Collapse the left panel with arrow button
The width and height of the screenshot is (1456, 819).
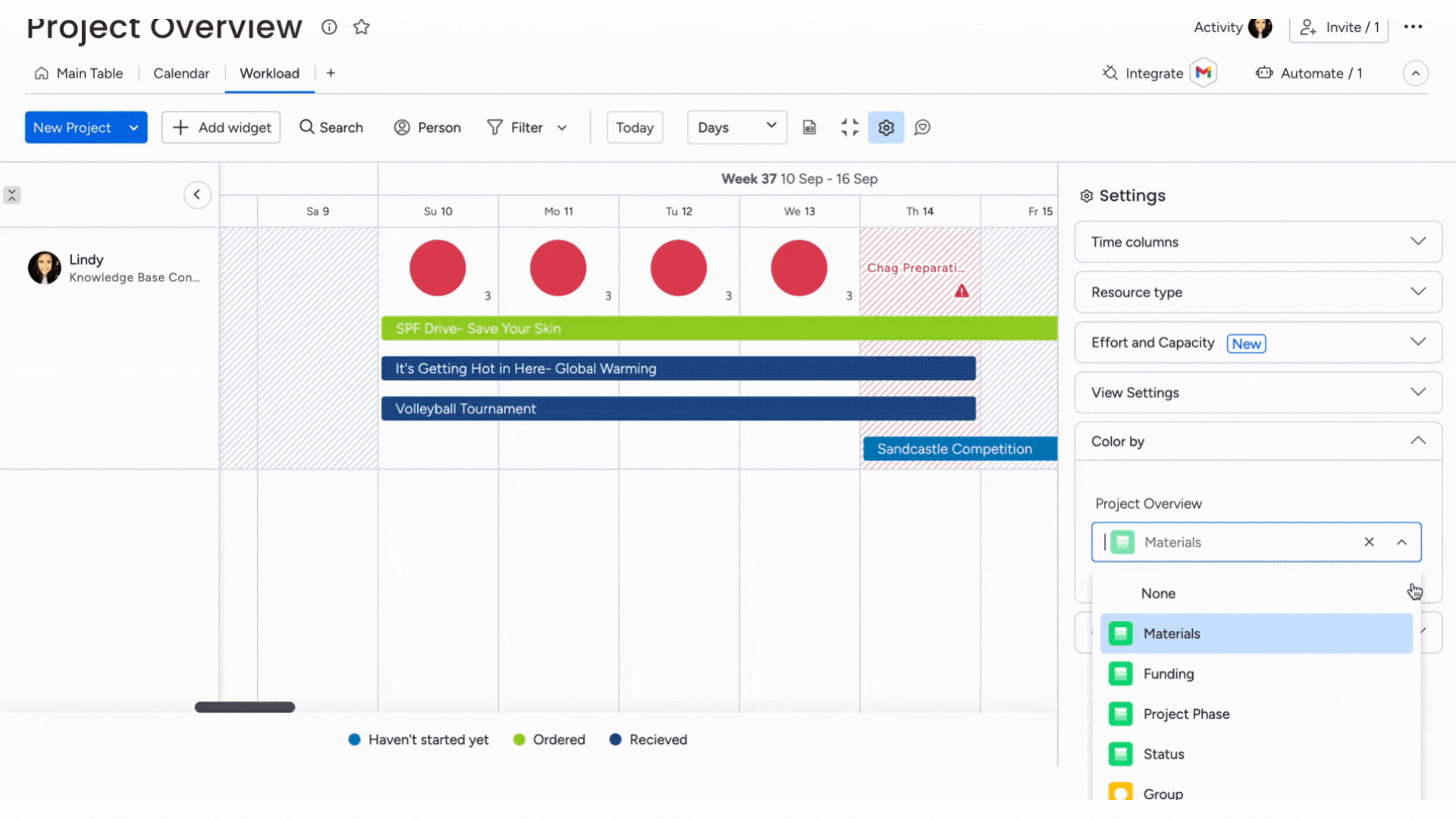tap(197, 195)
